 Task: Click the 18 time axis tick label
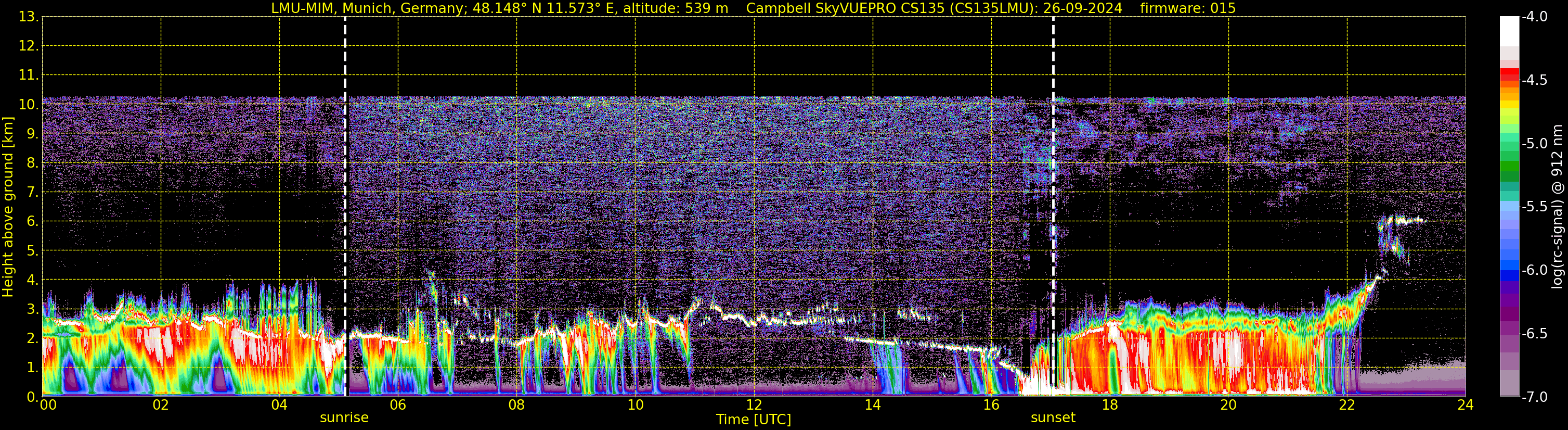click(x=1110, y=405)
